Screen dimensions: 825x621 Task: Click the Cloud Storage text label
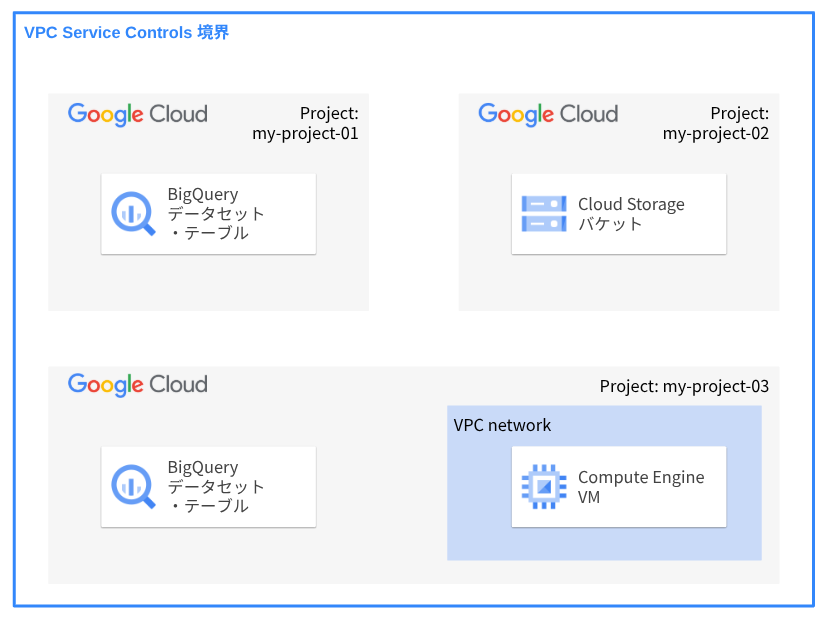(631, 204)
